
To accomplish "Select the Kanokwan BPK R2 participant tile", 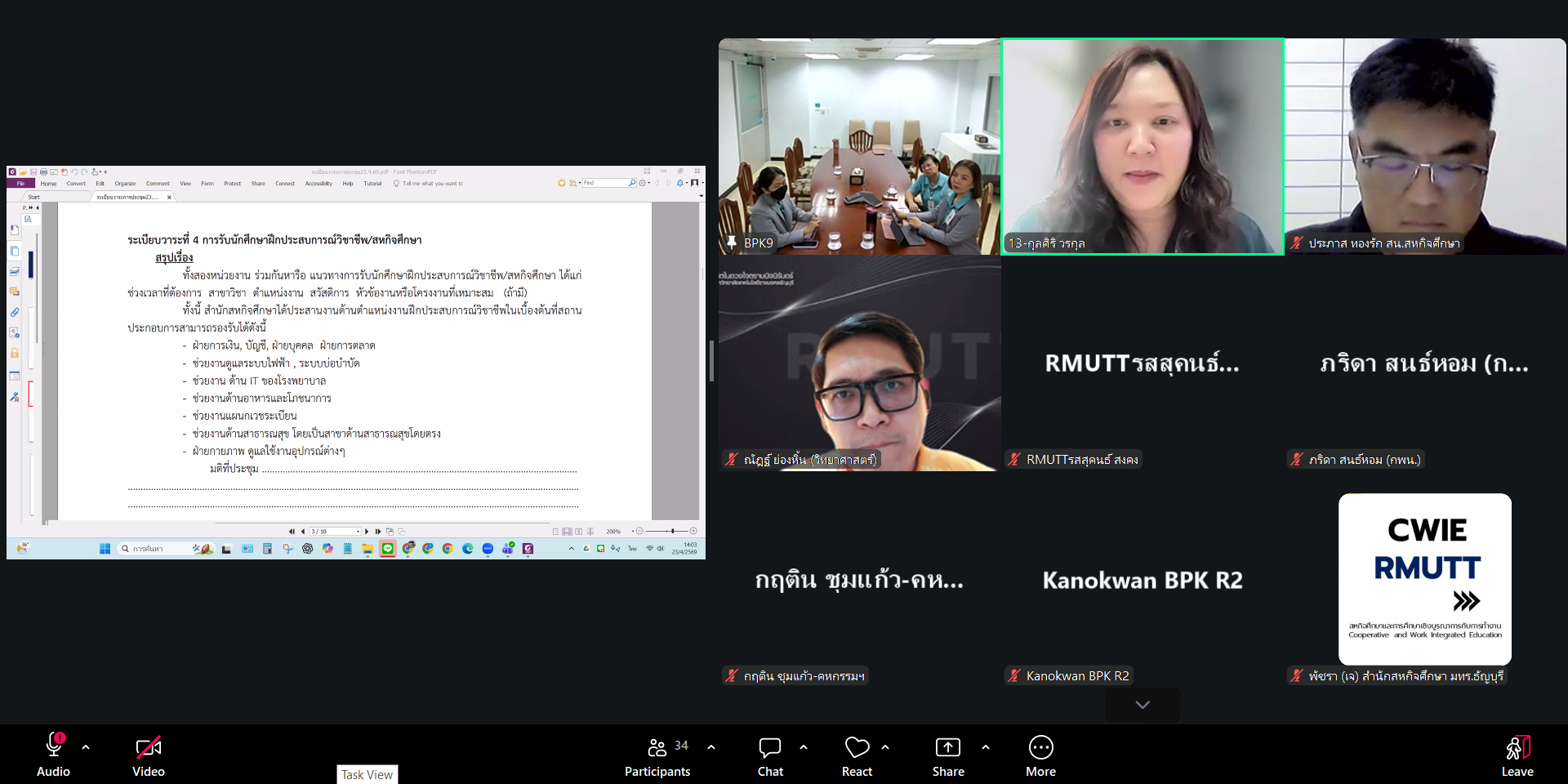I will [1142, 580].
